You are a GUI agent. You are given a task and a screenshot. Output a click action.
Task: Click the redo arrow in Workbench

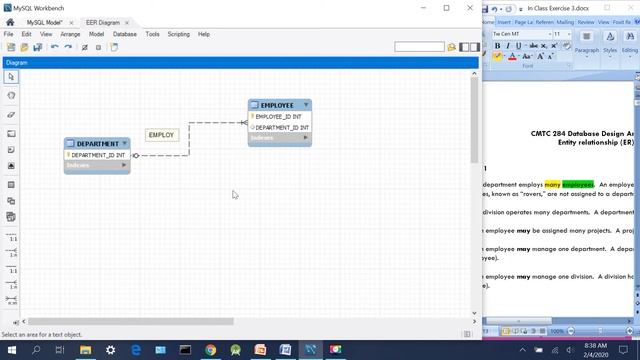68,47
